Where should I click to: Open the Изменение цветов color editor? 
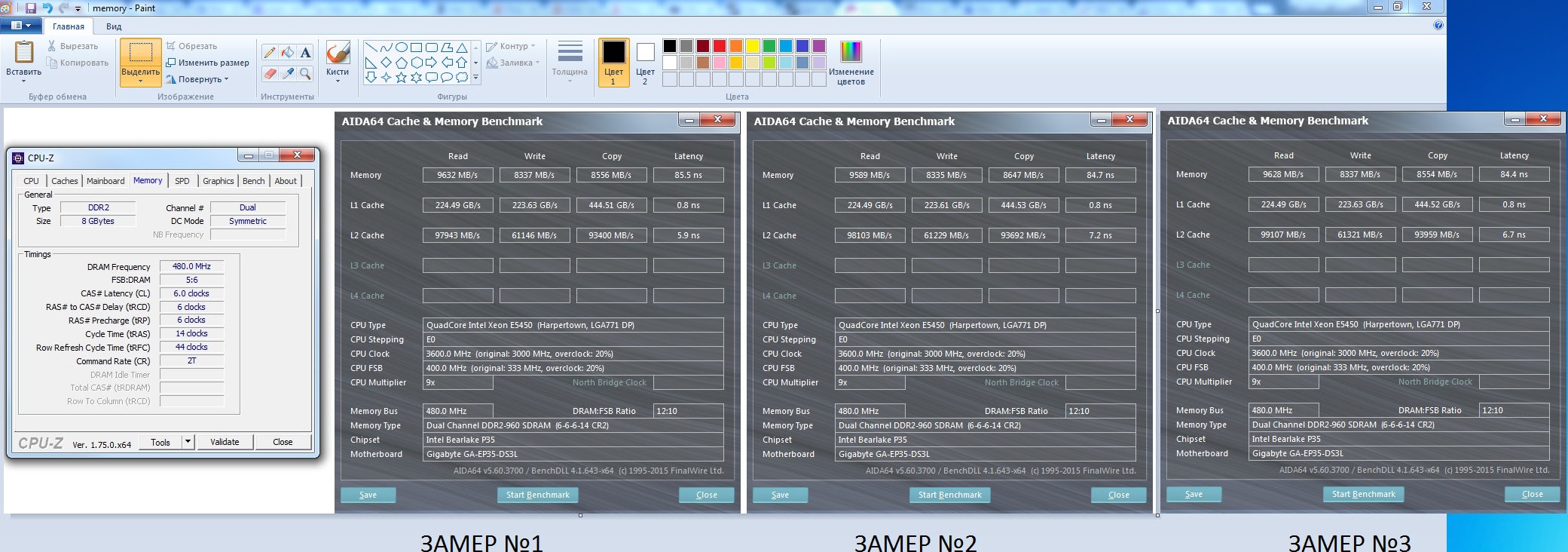[851, 63]
